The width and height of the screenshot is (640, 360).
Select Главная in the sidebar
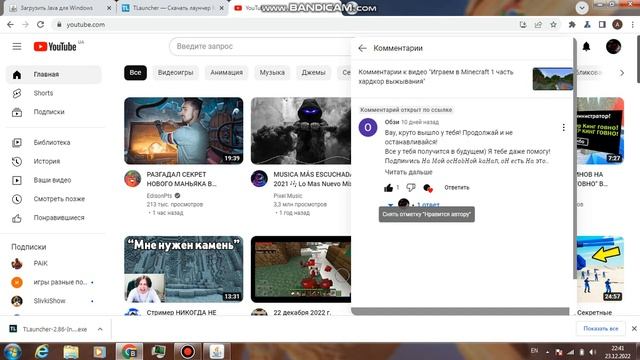[x=53, y=74]
